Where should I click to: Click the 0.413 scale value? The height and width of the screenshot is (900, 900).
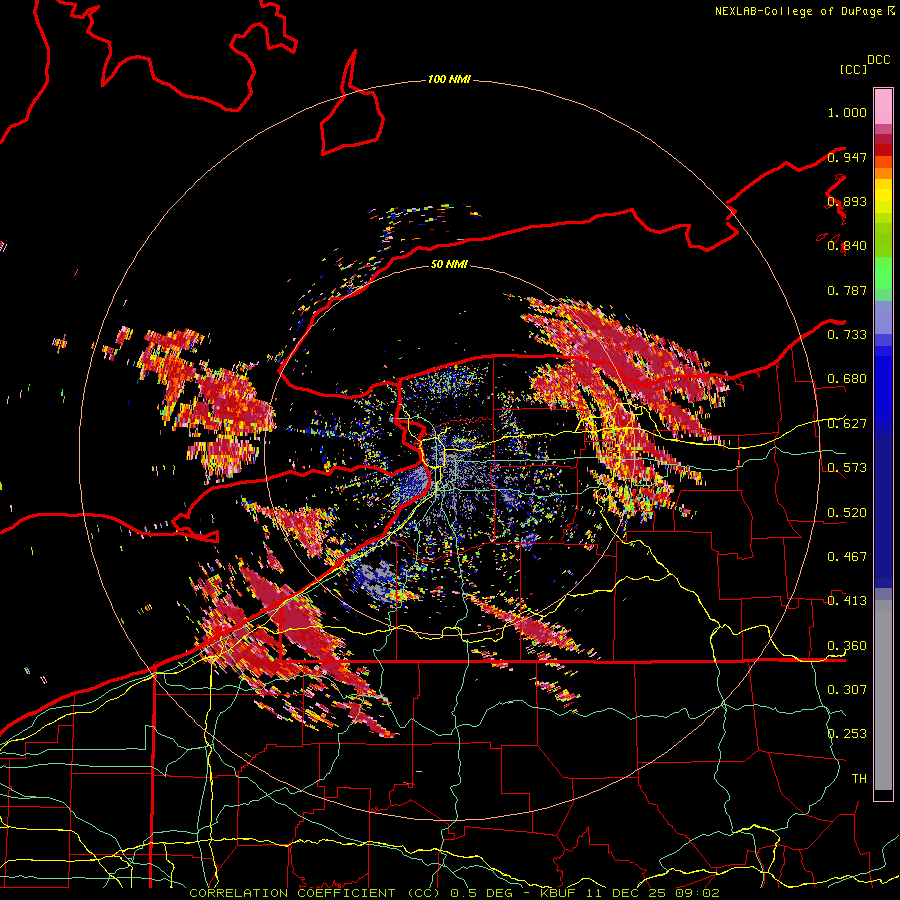coord(847,600)
